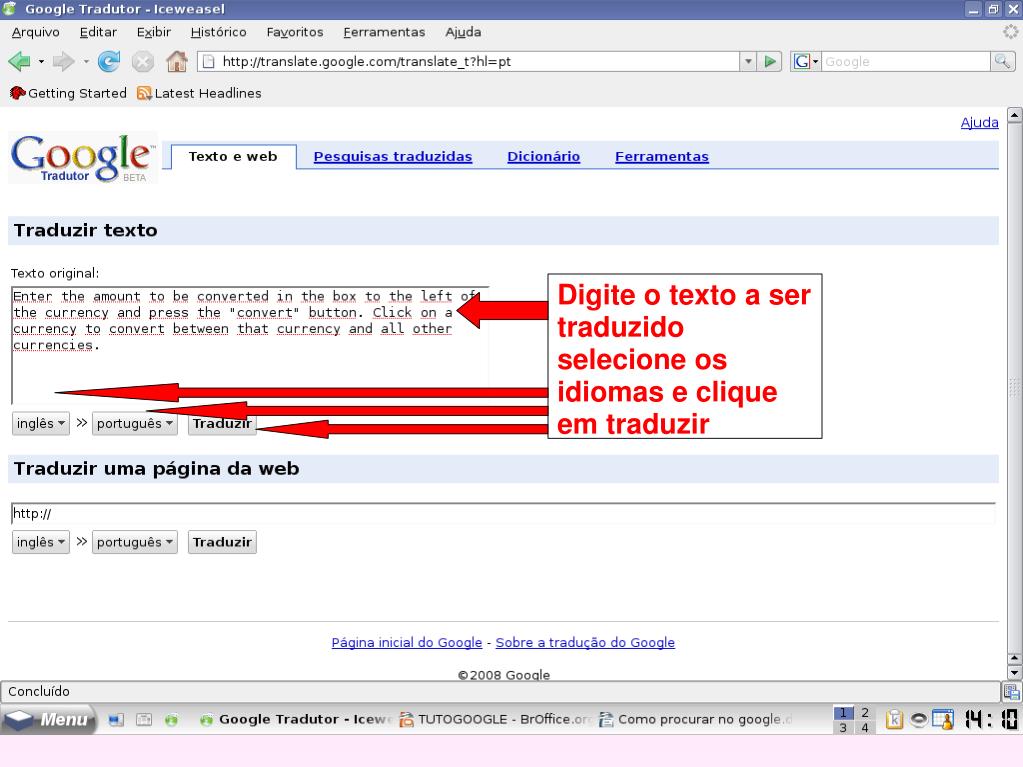
Task: Open the inglês dropdown under web page translation
Action: [41, 542]
